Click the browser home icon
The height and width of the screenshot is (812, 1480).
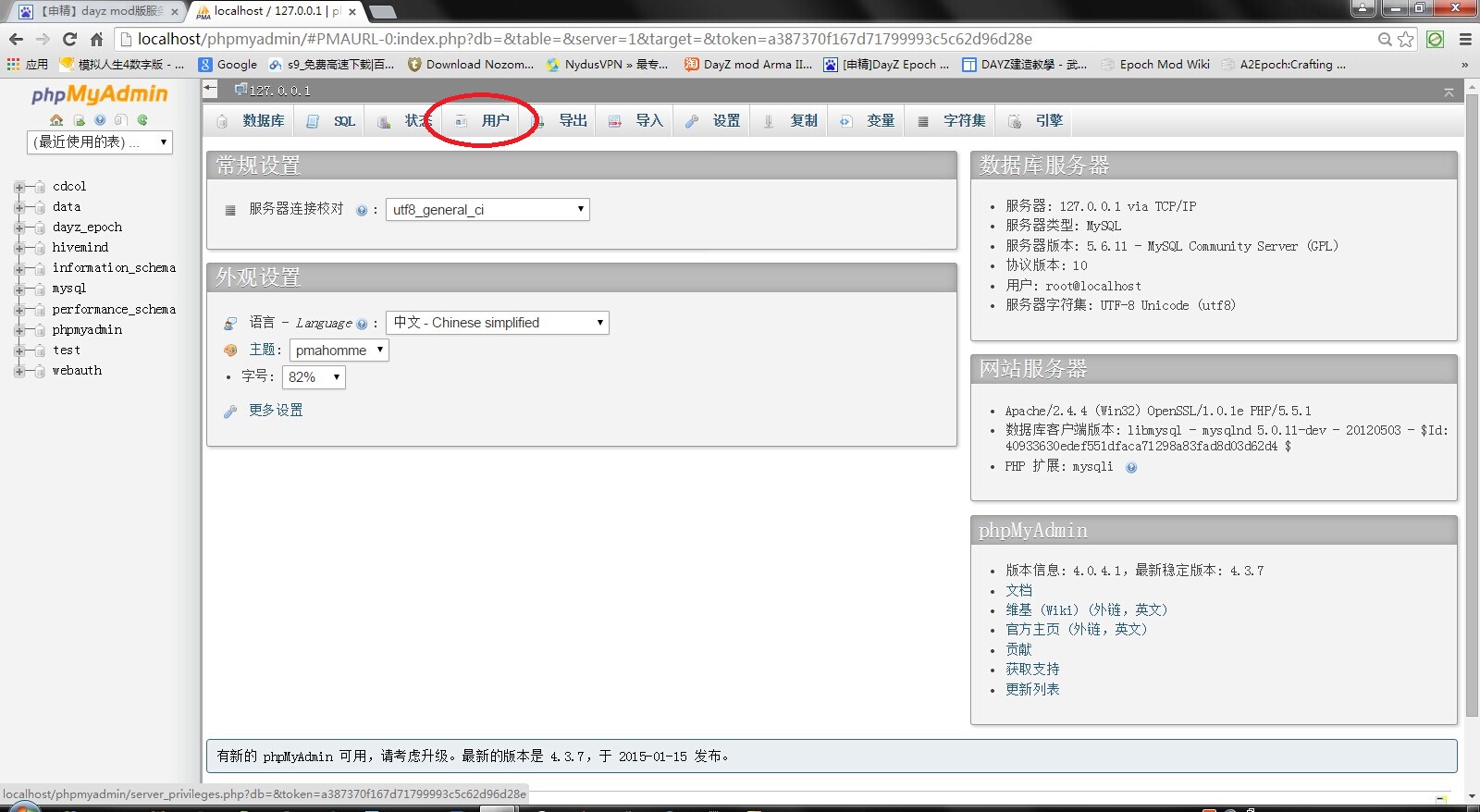[x=96, y=39]
